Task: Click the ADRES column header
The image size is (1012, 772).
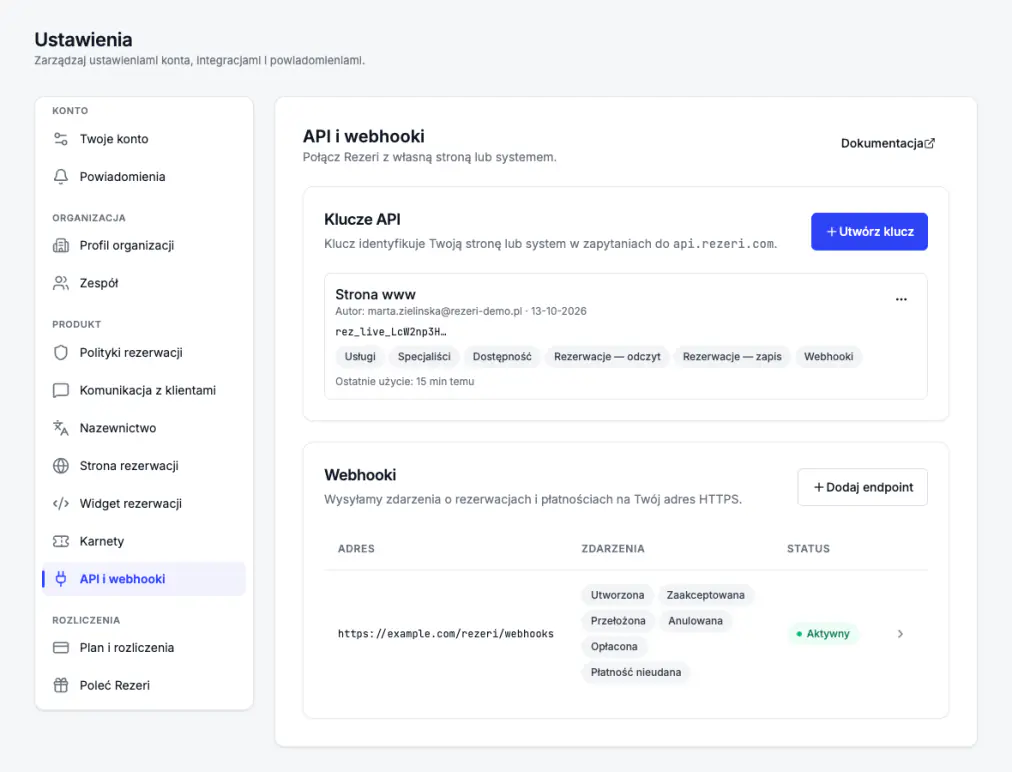Action: pyautogui.click(x=356, y=549)
